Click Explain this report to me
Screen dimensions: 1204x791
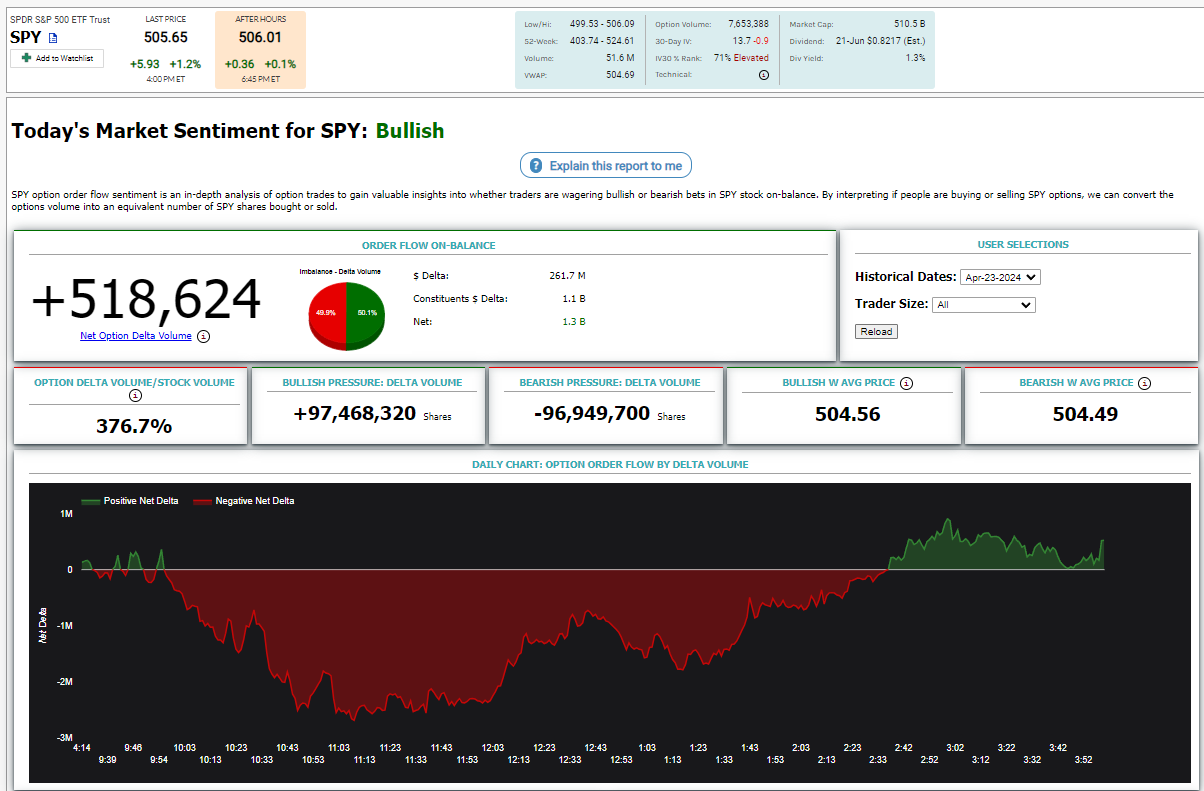coord(606,166)
